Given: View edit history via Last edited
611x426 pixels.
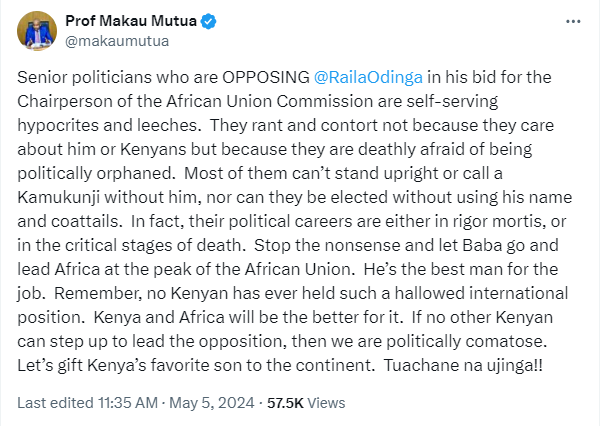Looking at the screenshot, I should (x=55, y=403).
